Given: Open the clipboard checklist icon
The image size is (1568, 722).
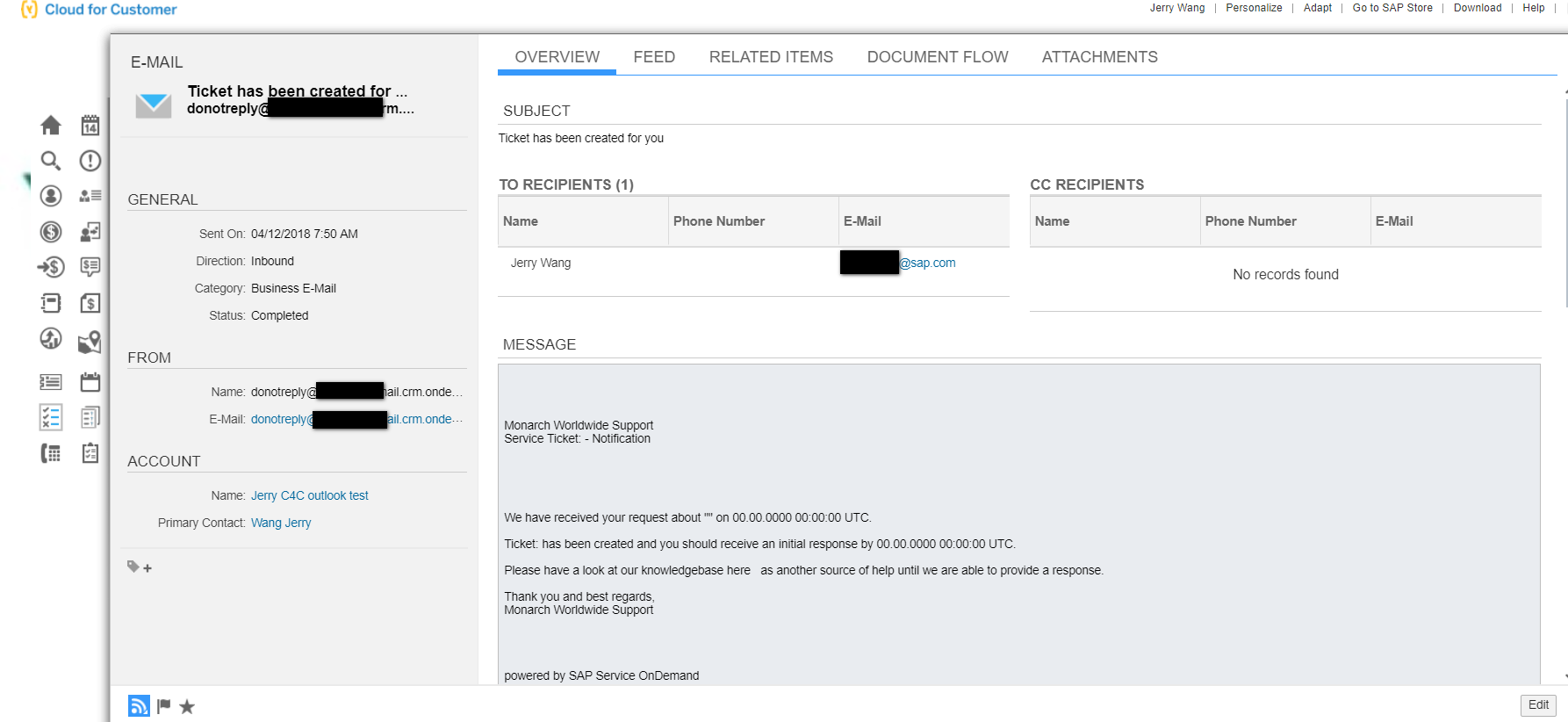Looking at the screenshot, I should pyautogui.click(x=90, y=453).
